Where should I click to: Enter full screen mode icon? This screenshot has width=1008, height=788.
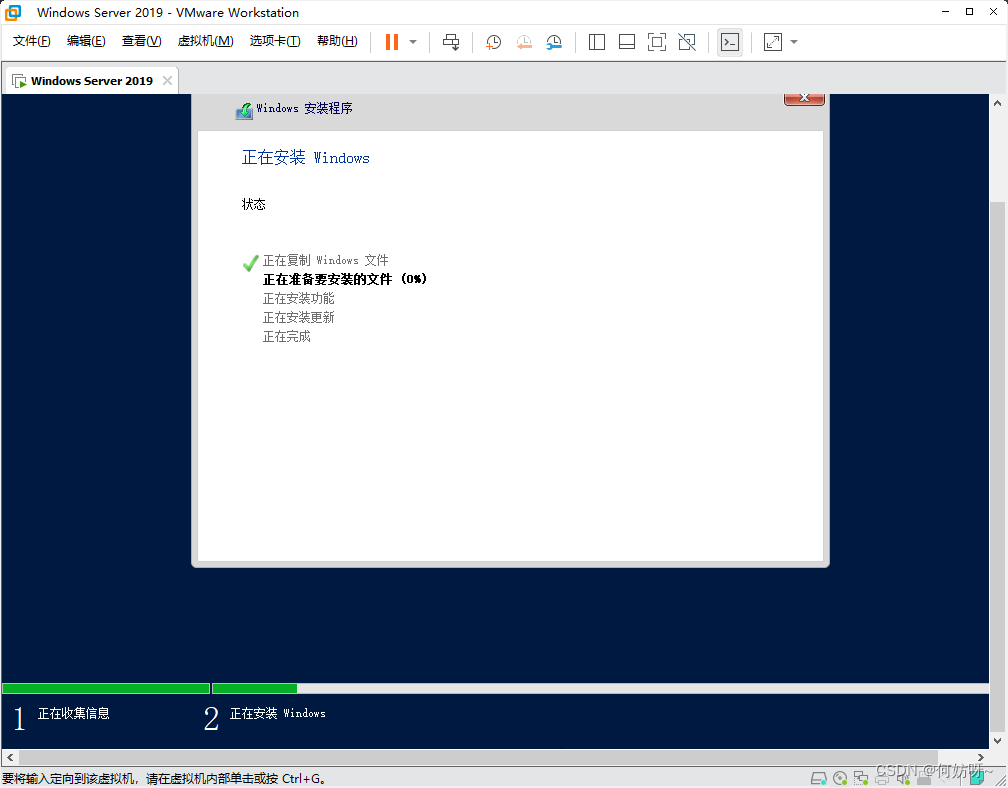point(656,42)
